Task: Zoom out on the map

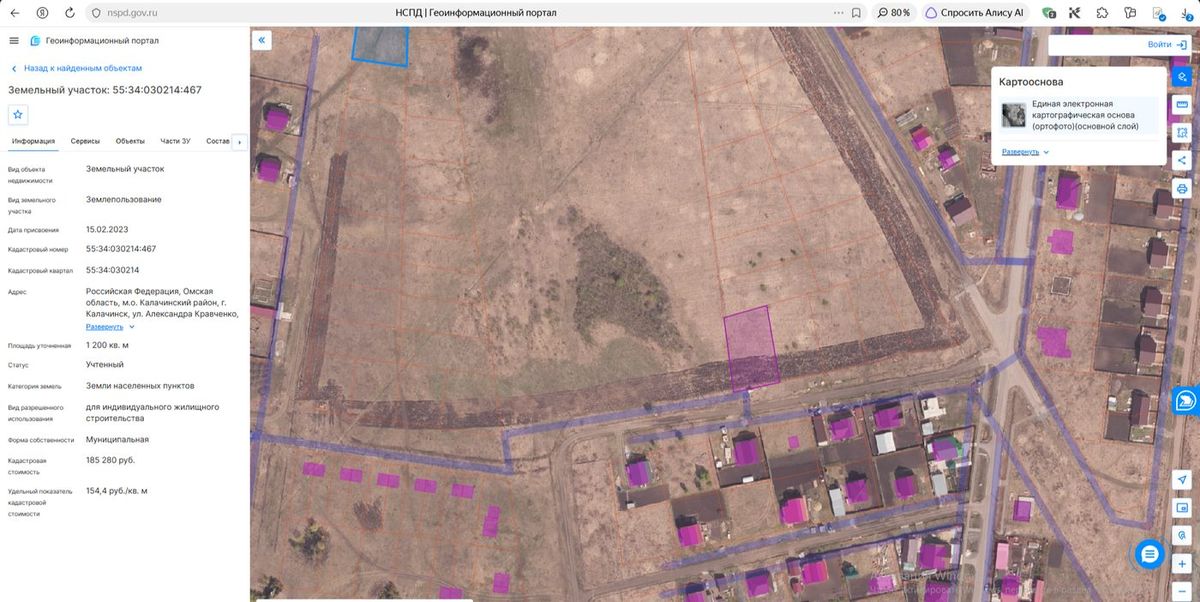Action: (1182, 591)
